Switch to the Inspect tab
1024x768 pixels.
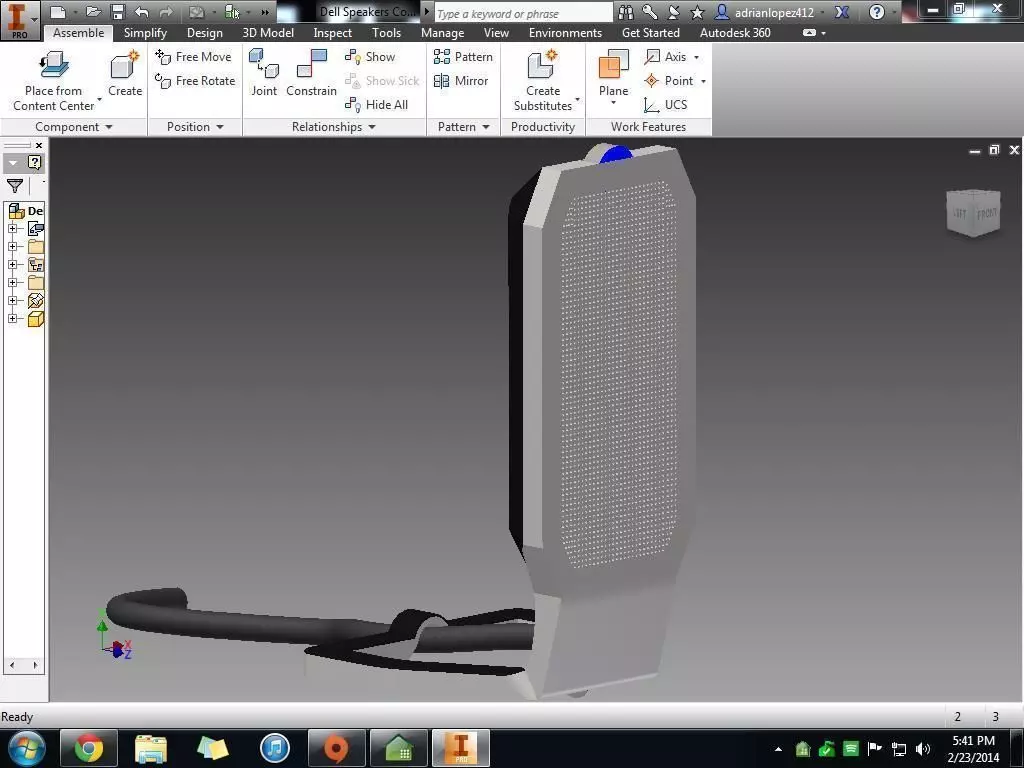pyautogui.click(x=332, y=33)
